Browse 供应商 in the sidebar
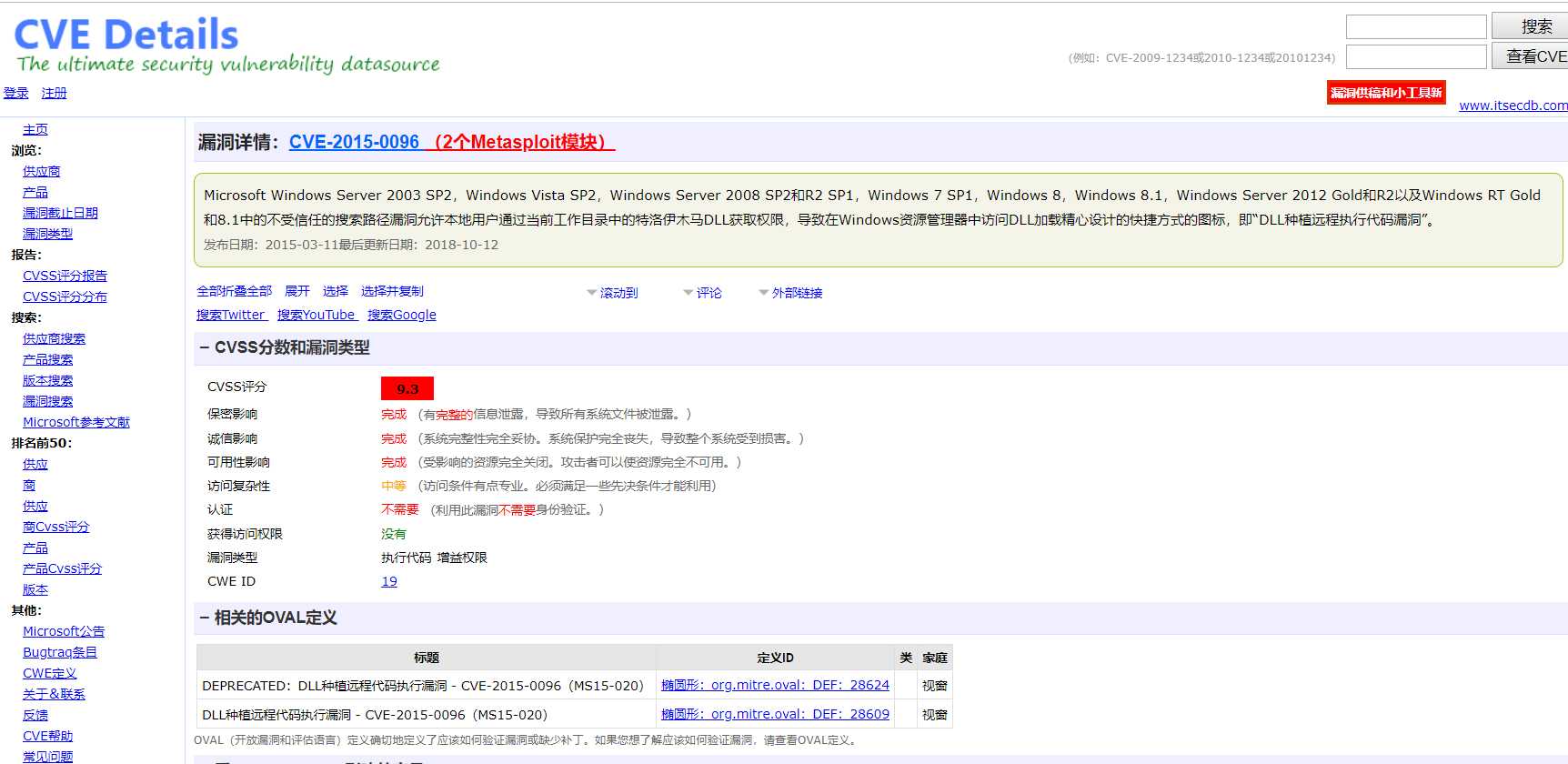1568x764 pixels. [x=42, y=171]
